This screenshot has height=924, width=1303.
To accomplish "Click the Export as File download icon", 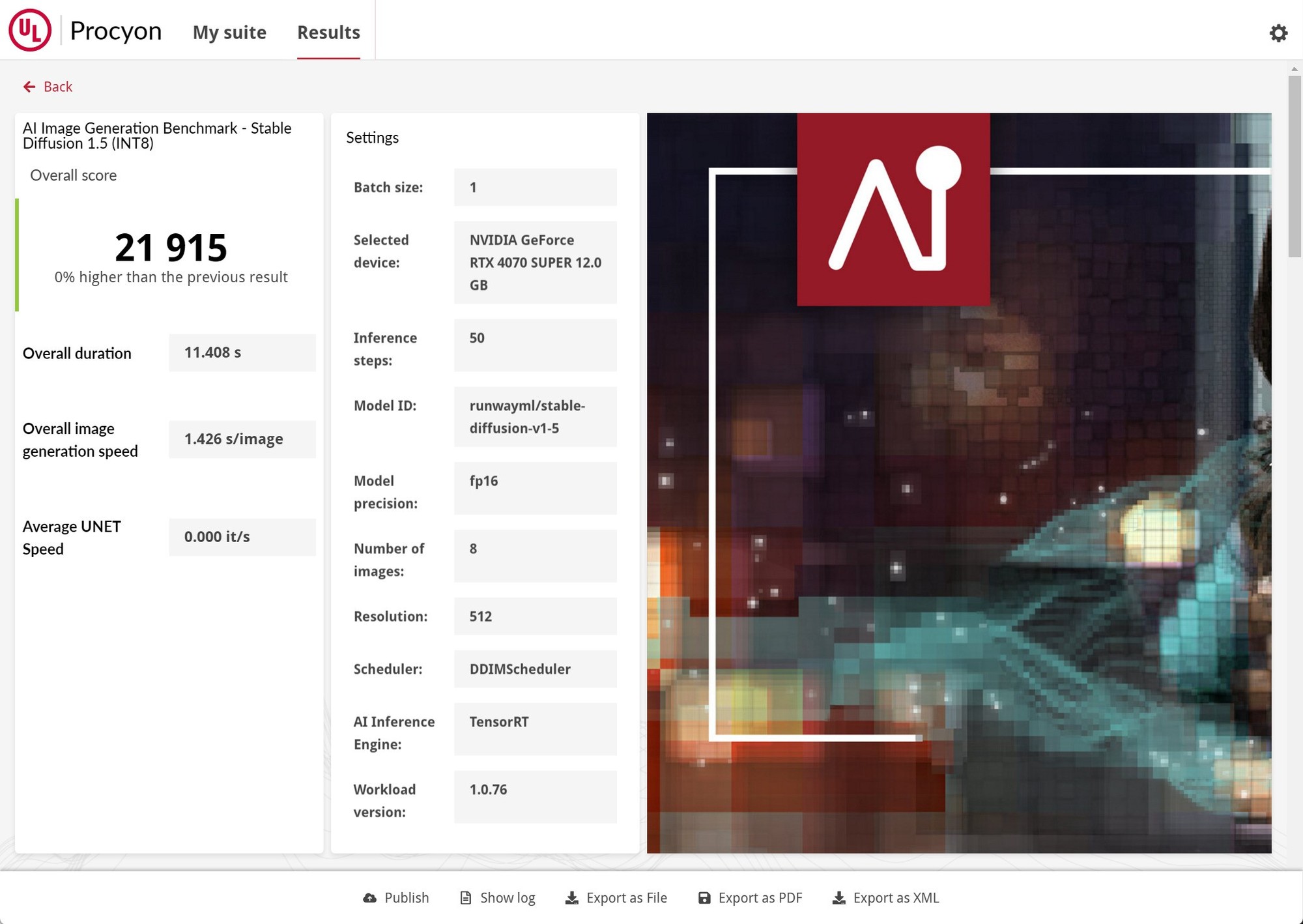I will [x=574, y=895].
